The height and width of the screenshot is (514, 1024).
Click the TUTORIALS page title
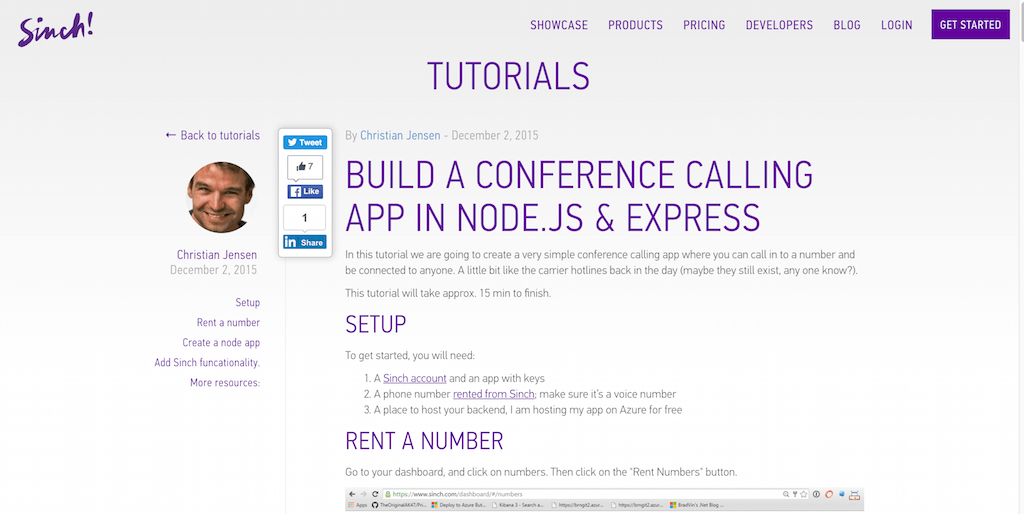[509, 76]
